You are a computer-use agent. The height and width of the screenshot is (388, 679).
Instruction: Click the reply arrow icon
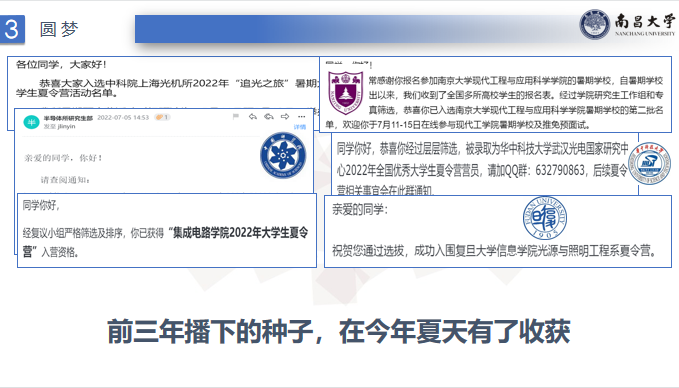[x=253, y=116]
